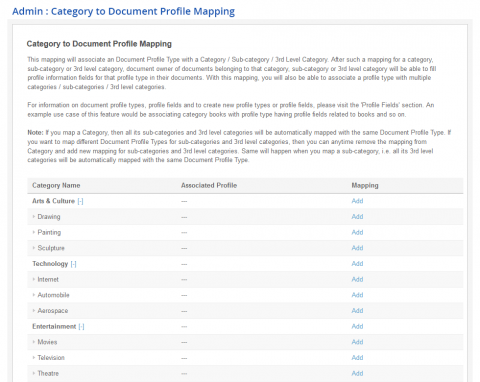
Task: Add mapping for Drawing
Action: (357, 217)
